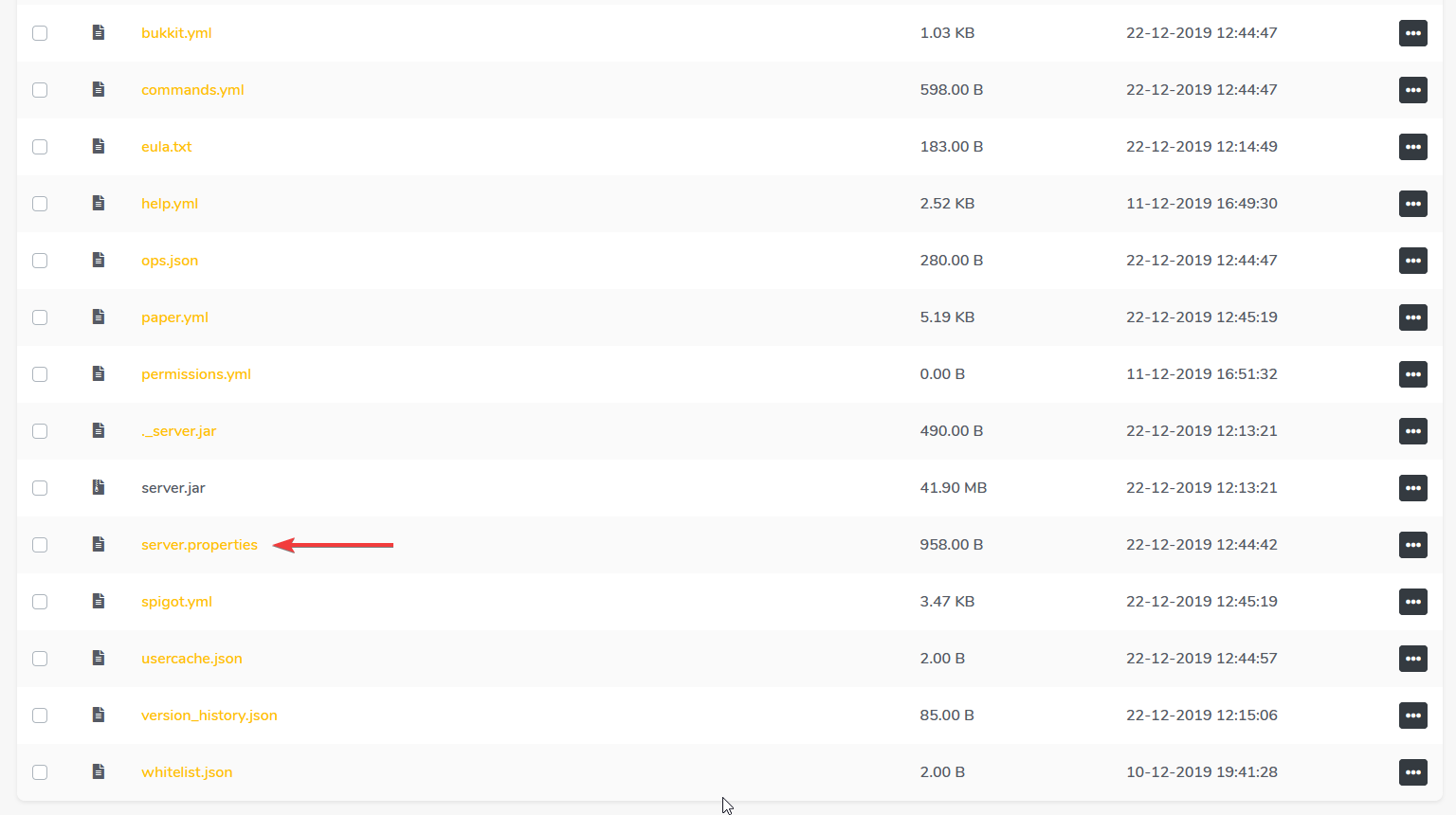The height and width of the screenshot is (815, 1456).
Task: Click the server.jar file name
Action: [173, 488]
